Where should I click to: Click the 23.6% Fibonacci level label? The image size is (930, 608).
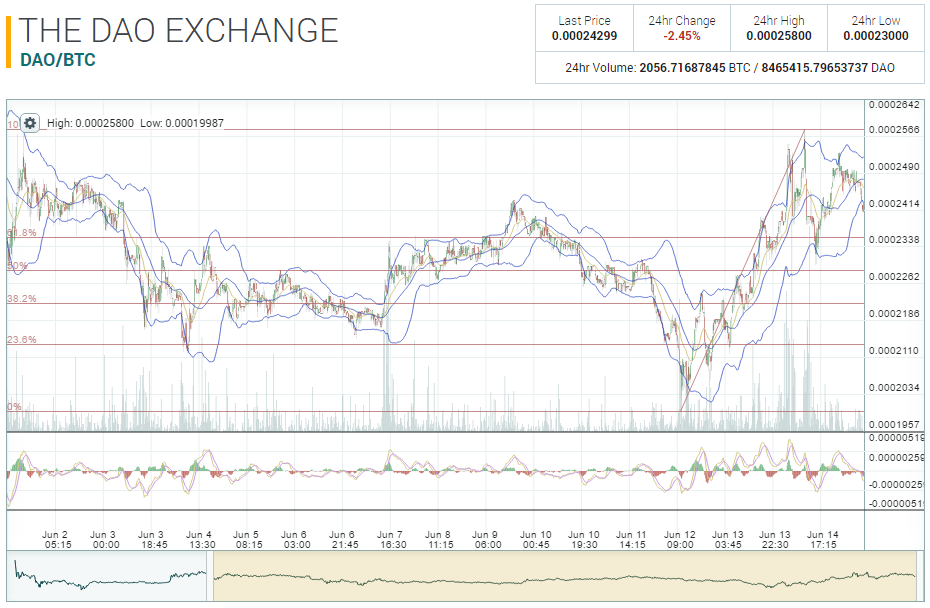pos(22,340)
